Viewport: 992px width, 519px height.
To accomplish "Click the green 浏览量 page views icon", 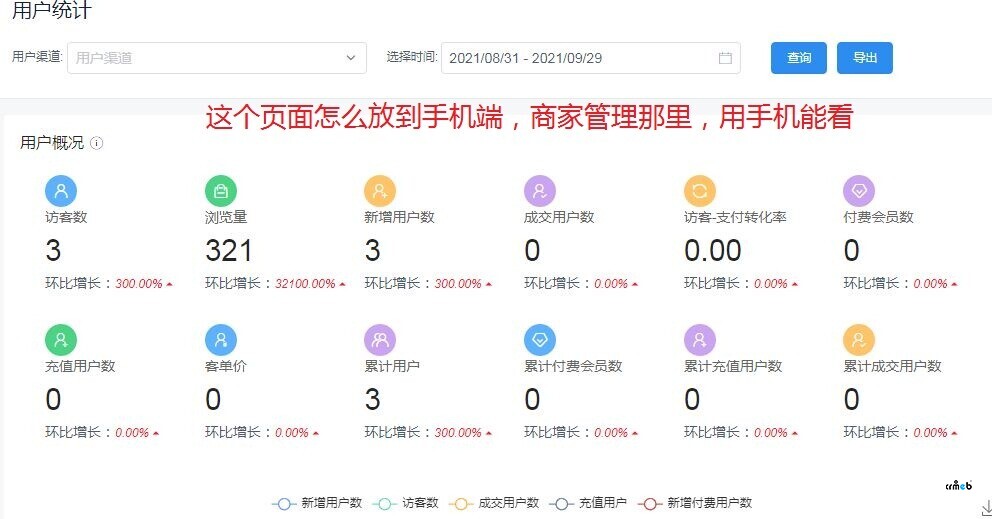I will (221, 190).
